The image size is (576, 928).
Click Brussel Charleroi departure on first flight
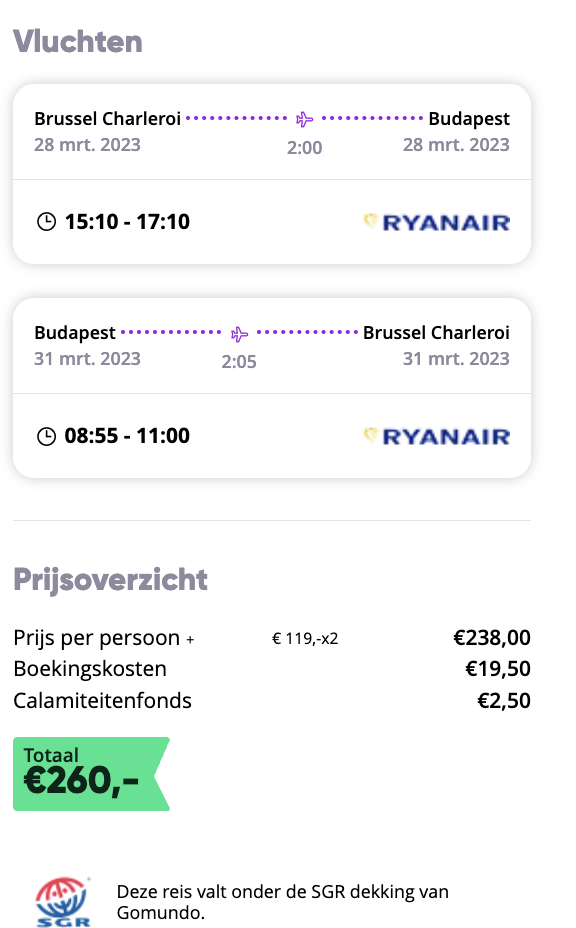(x=107, y=119)
